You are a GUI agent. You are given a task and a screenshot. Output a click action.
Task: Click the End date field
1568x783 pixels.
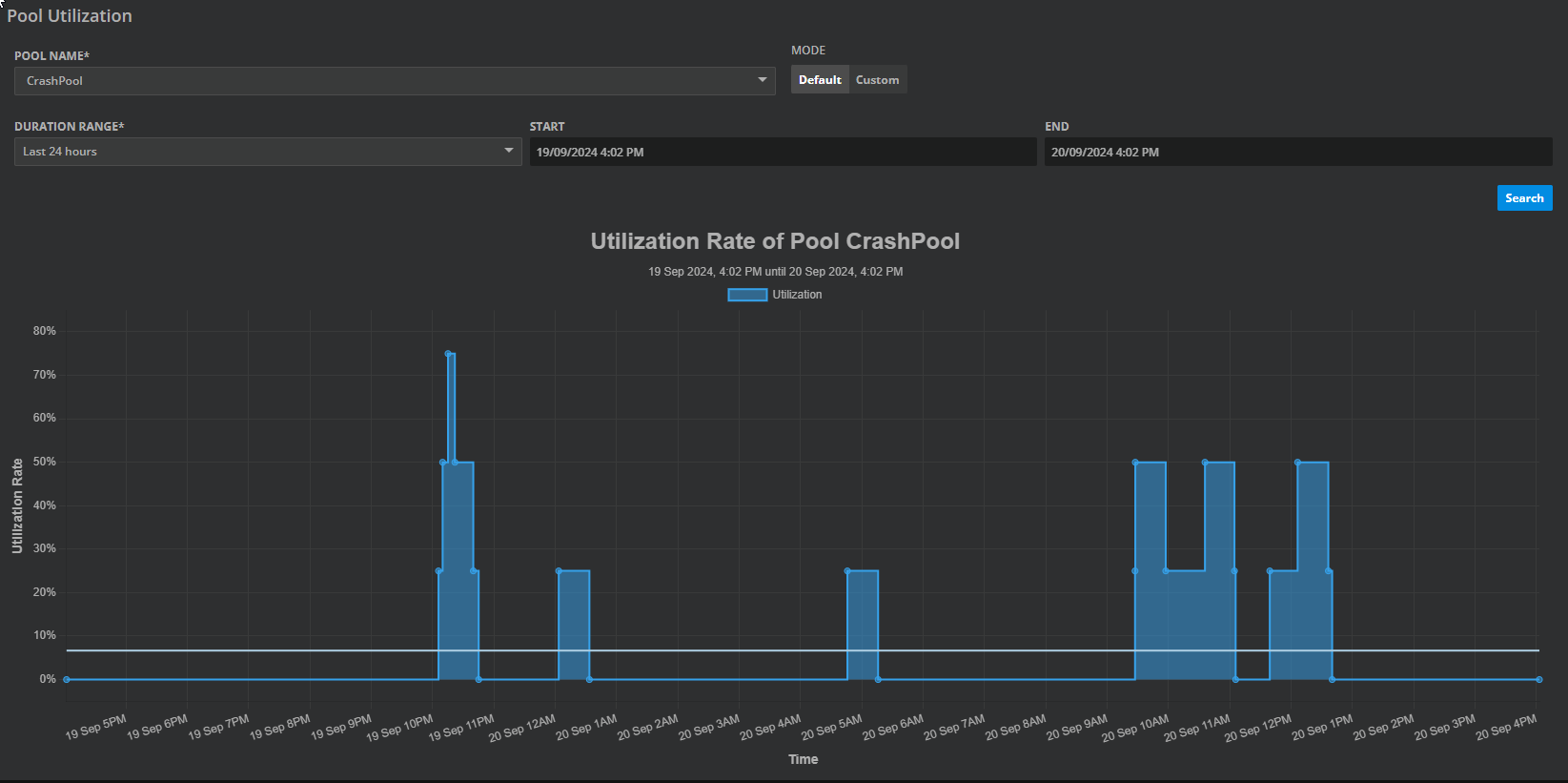[1296, 153]
